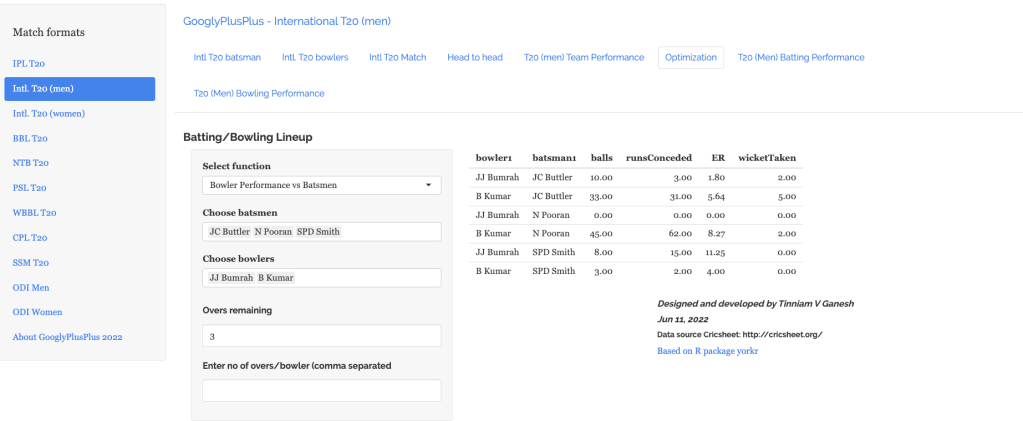Focus the Overs remaining input box
The width and height of the screenshot is (1023, 421).
[x=320, y=336]
